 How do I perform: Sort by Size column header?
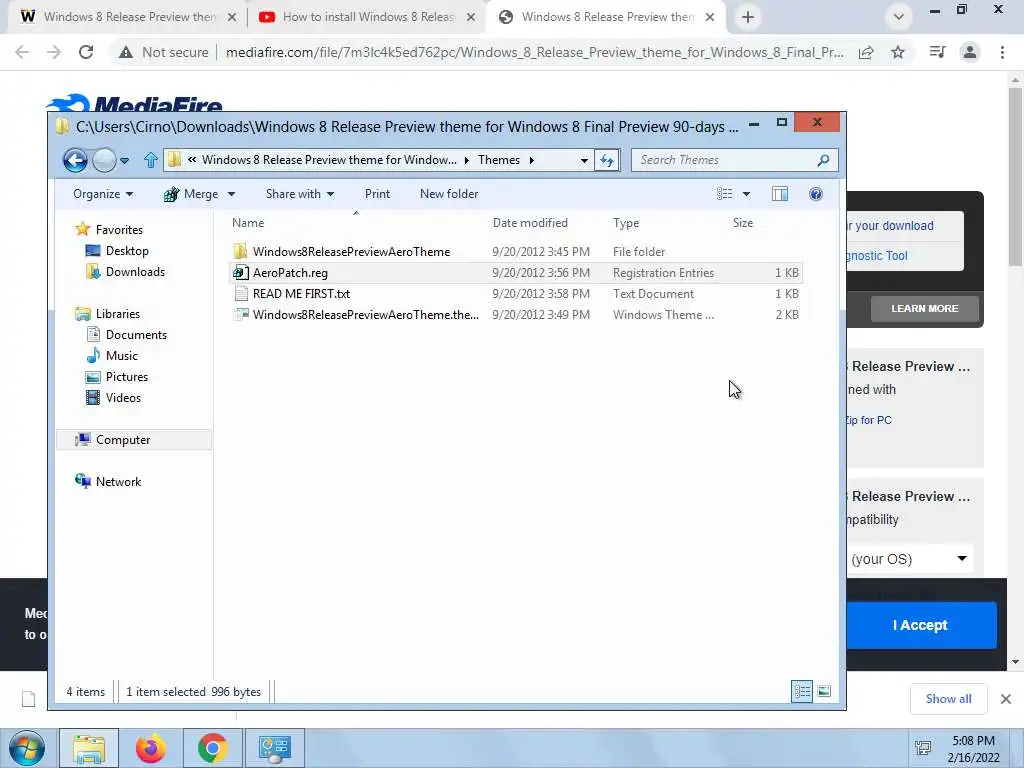pyautogui.click(x=743, y=223)
